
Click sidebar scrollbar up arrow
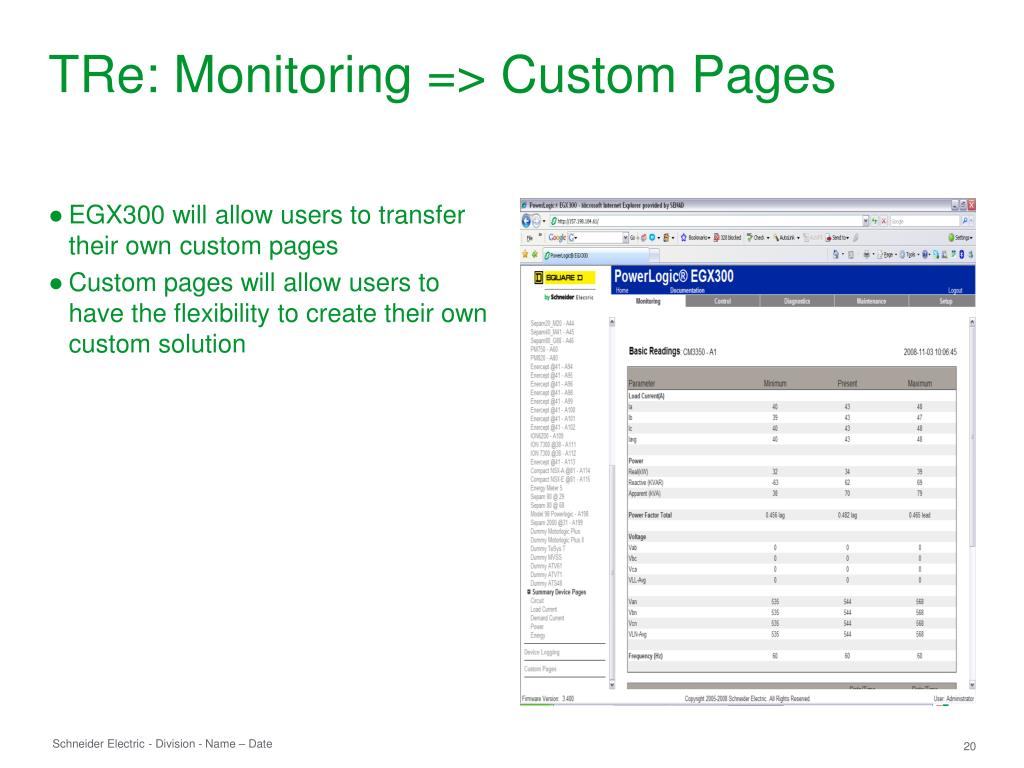click(612, 322)
